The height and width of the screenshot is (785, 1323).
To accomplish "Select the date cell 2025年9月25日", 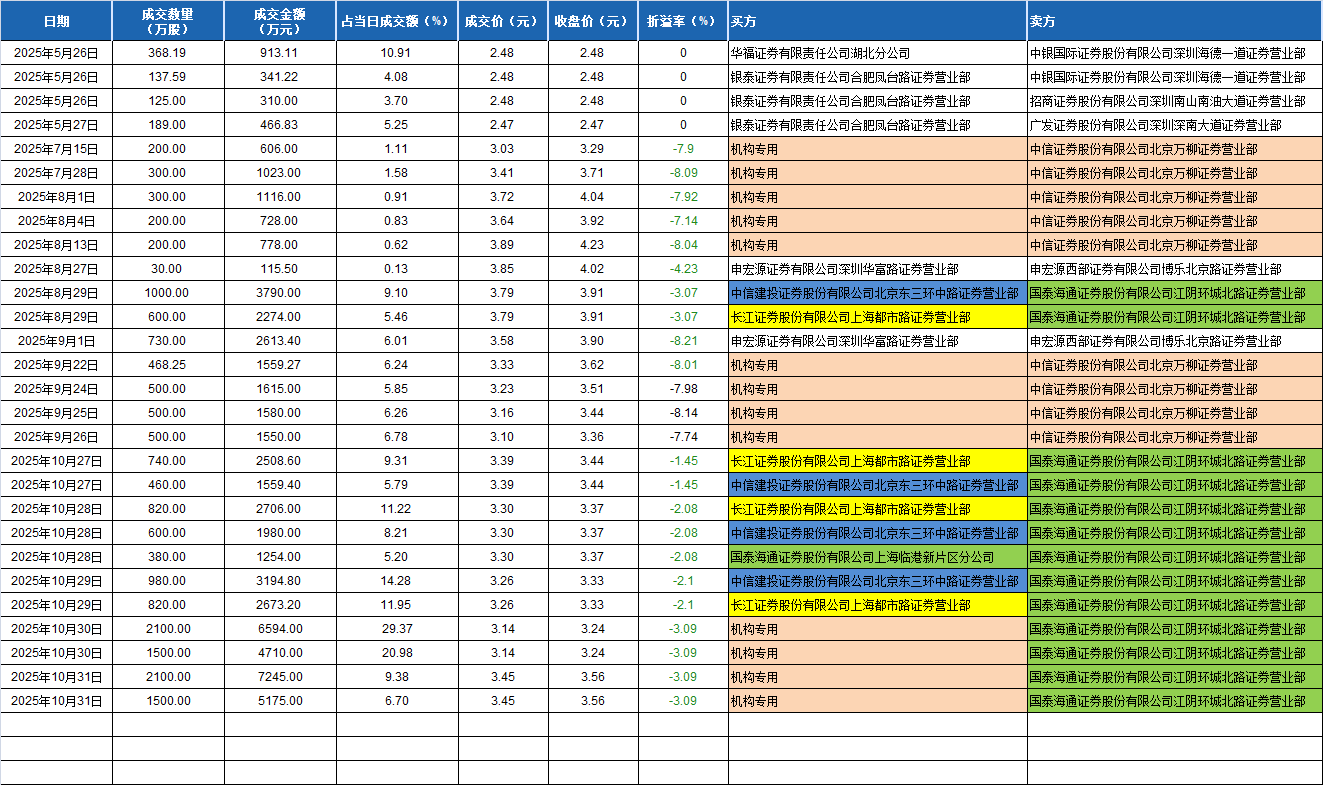I will [56, 413].
